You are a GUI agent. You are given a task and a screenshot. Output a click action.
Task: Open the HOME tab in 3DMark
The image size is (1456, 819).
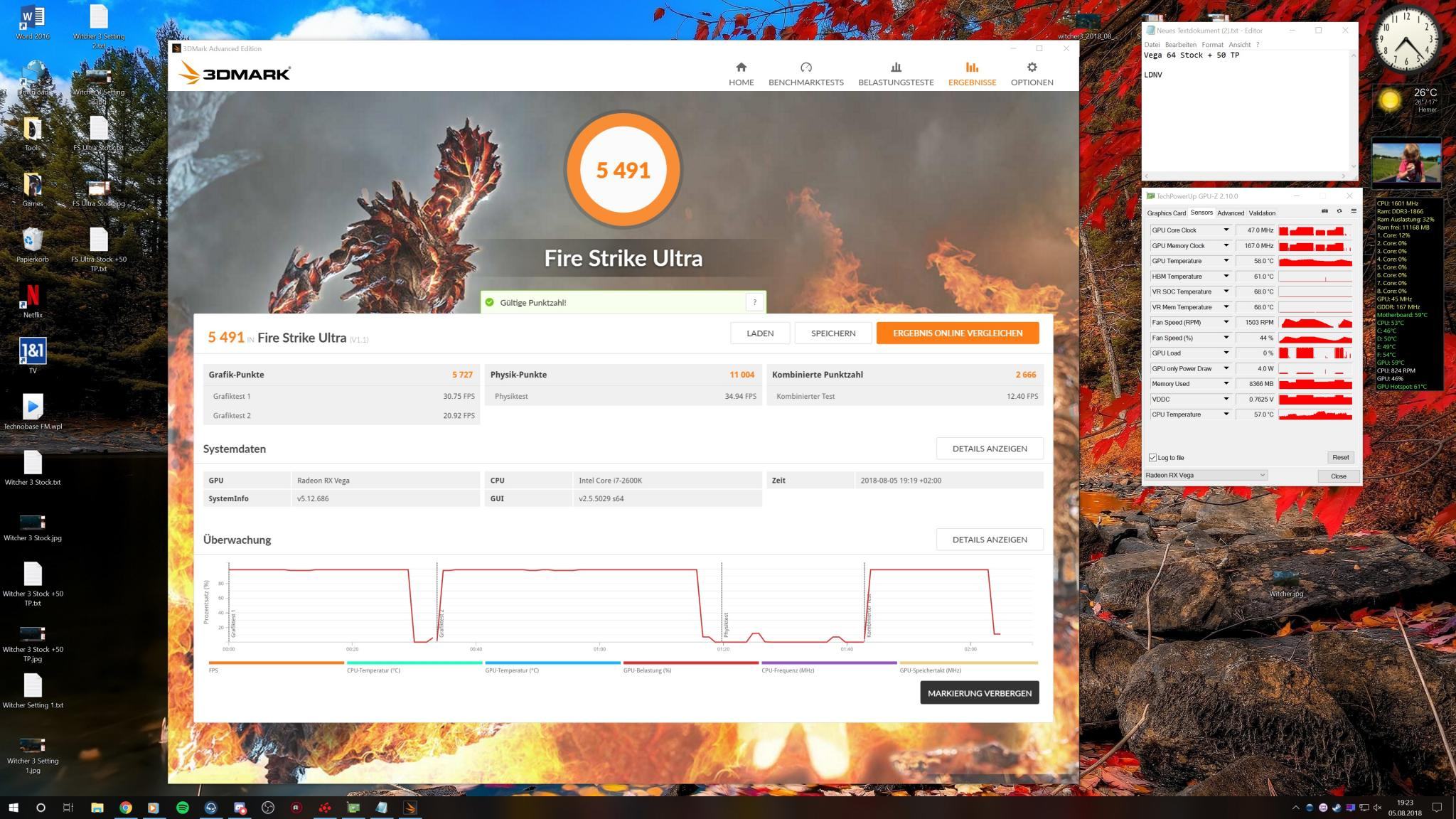pos(741,74)
